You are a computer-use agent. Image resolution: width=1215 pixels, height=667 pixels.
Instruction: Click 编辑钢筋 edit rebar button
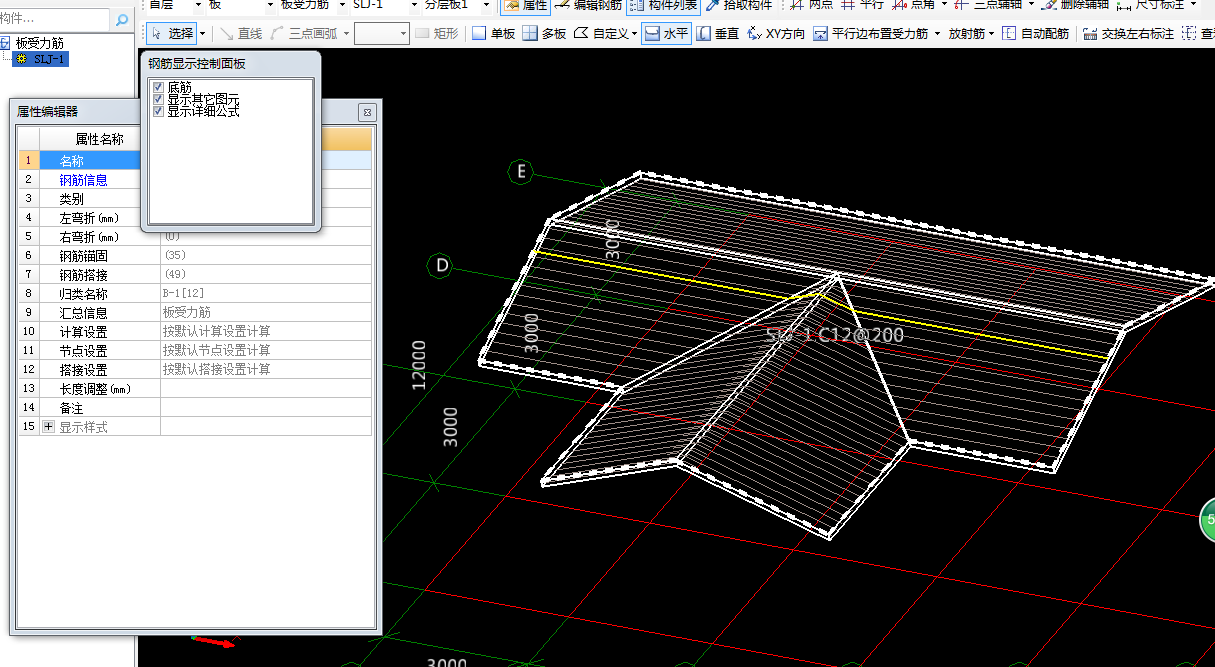click(588, 5)
